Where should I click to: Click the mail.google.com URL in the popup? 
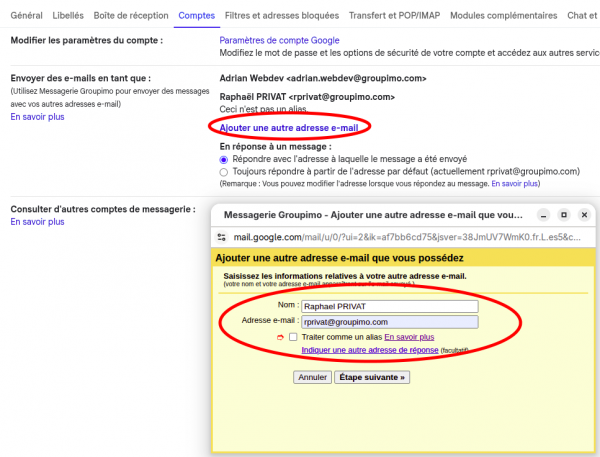(x=407, y=237)
